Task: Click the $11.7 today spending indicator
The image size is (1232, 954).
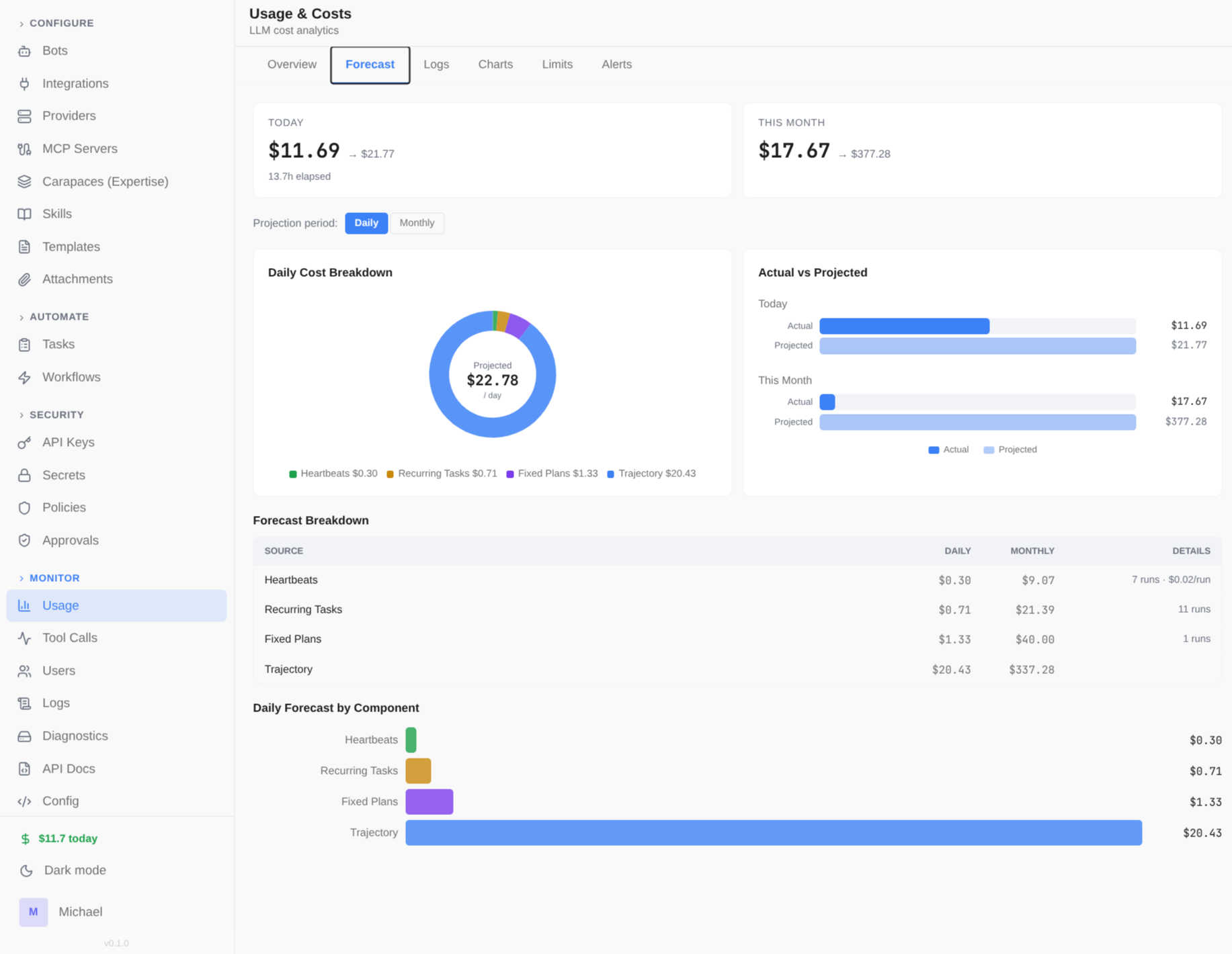Action: click(x=68, y=838)
